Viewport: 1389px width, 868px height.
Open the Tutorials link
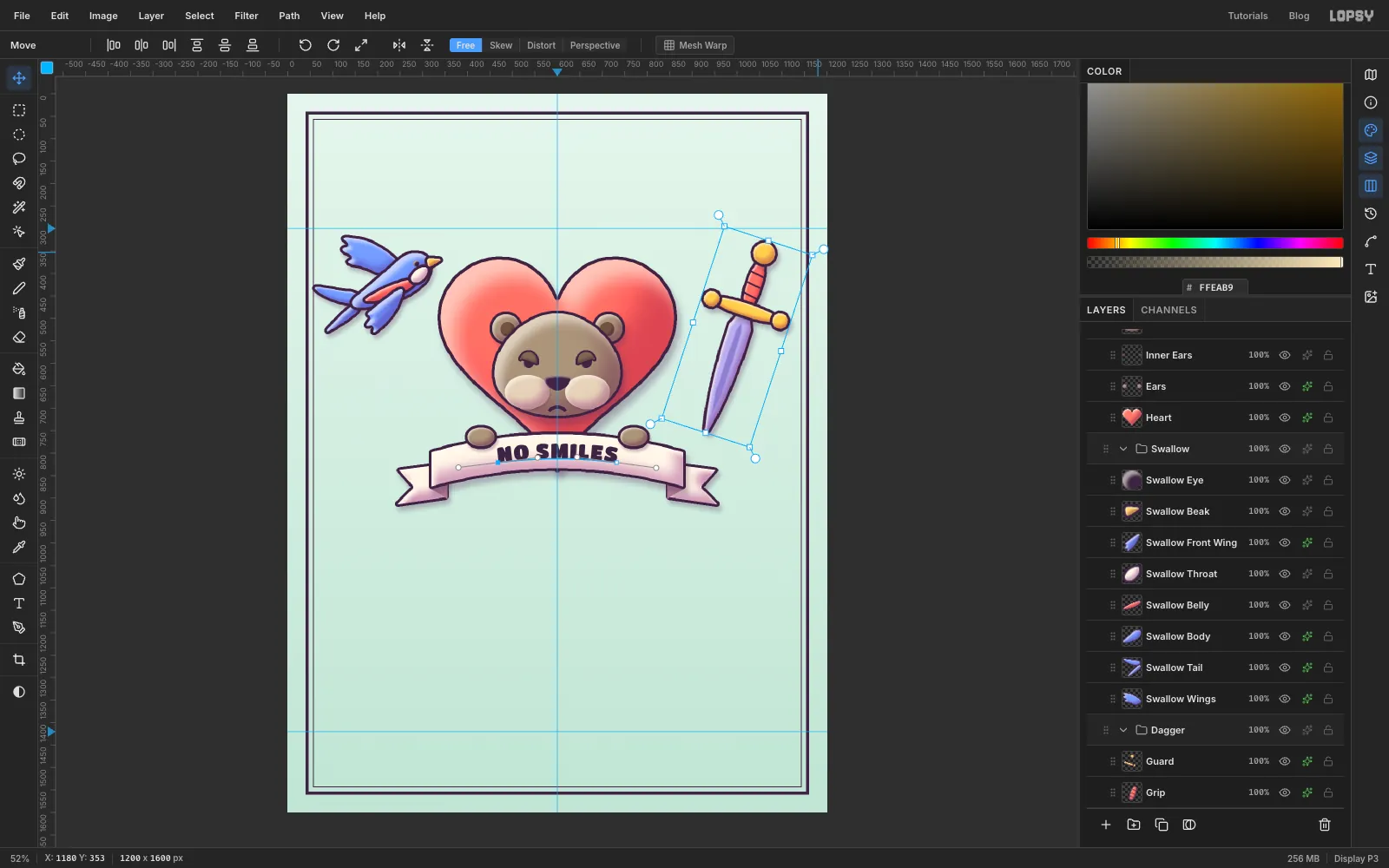(x=1247, y=16)
